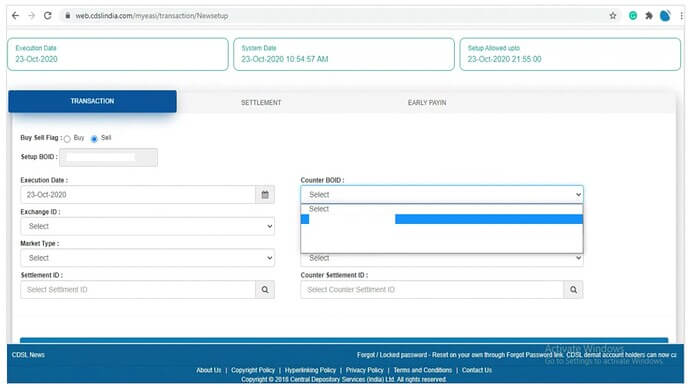Search Counter Settlement ID with magnifier icon
The width and height of the screenshot is (690, 388).
point(573,289)
